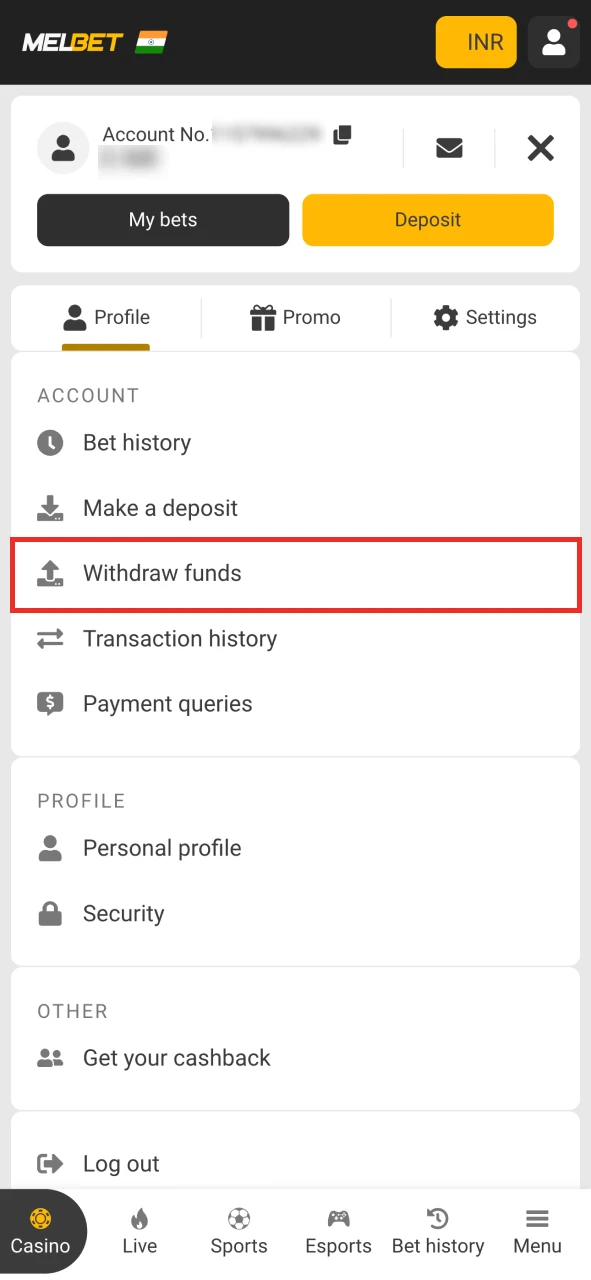Open messages via the envelope icon

pos(448,148)
